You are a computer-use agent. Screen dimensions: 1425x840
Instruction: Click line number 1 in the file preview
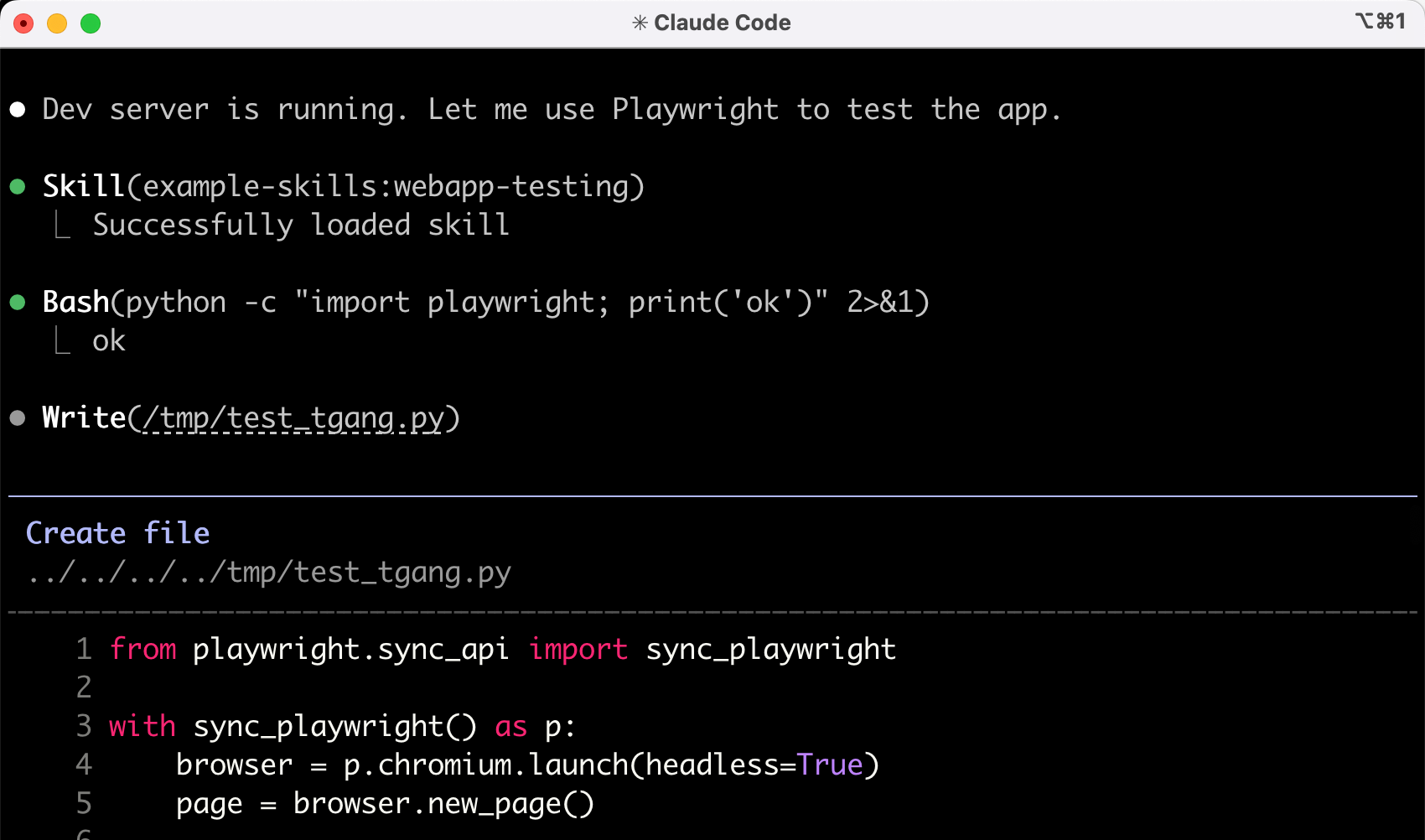pyautogui.click(x=84, y=649)
